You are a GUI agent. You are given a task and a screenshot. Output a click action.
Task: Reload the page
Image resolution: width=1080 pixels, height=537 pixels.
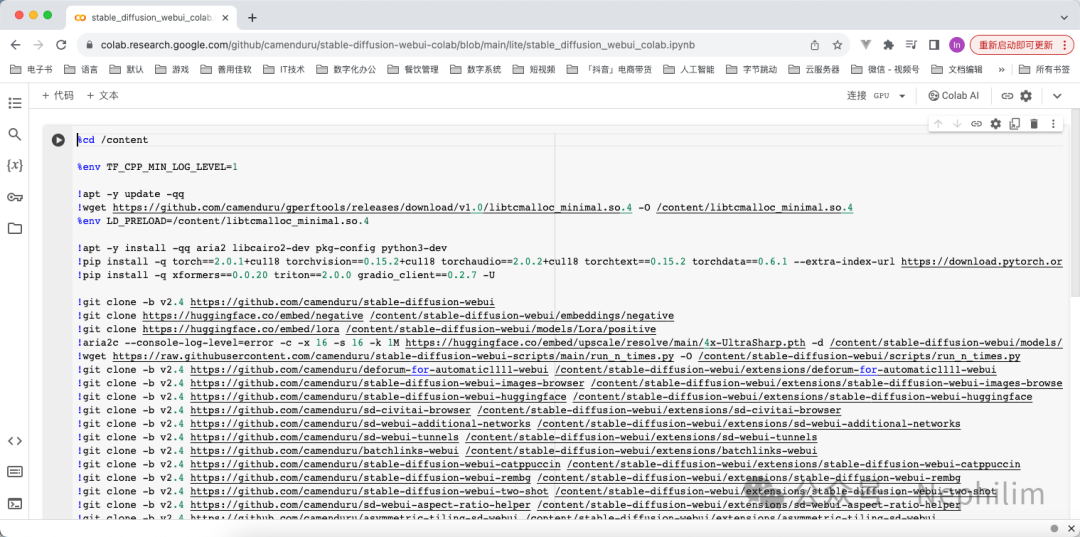coord(61,45)
